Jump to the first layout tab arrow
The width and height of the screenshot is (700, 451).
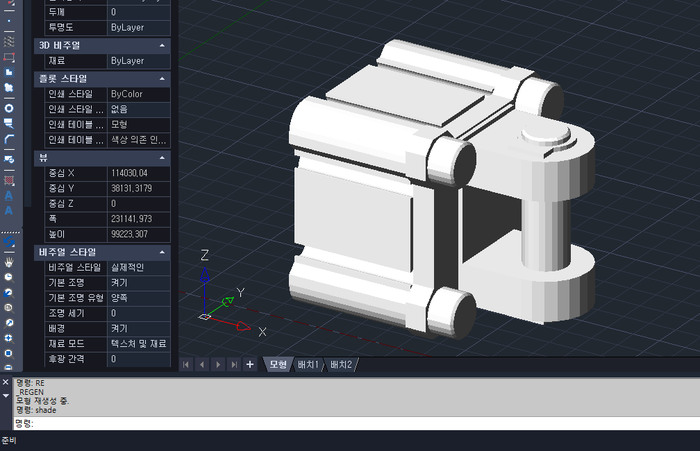coord(186,364)
